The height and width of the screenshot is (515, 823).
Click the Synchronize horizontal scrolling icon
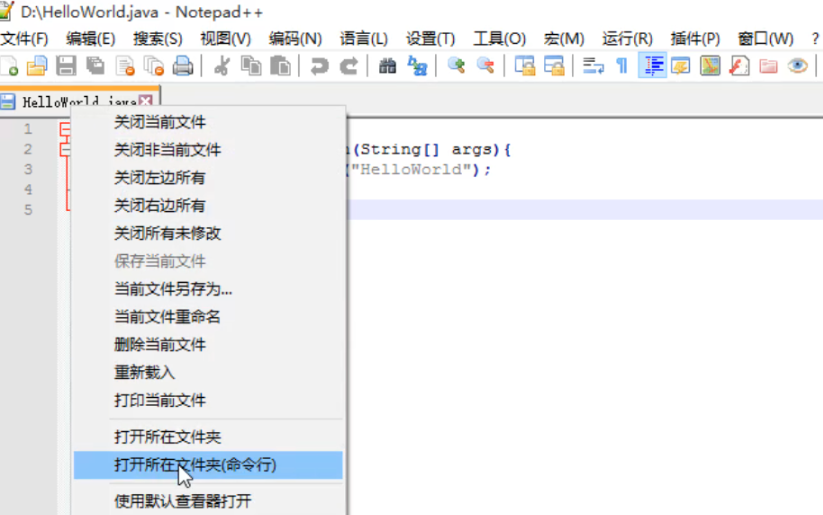coord(554,66)
